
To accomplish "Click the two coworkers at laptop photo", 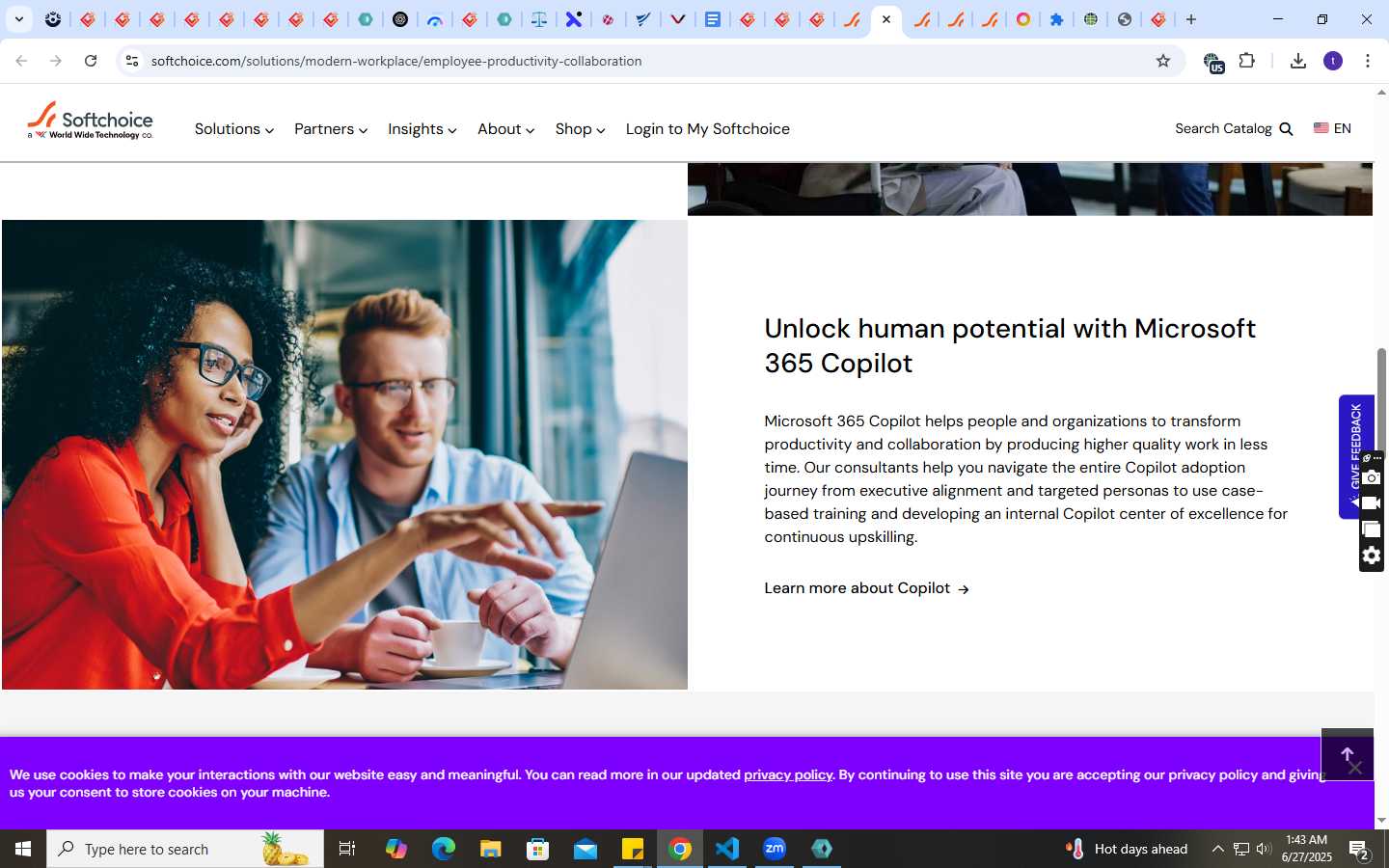I will coord(344,454).
